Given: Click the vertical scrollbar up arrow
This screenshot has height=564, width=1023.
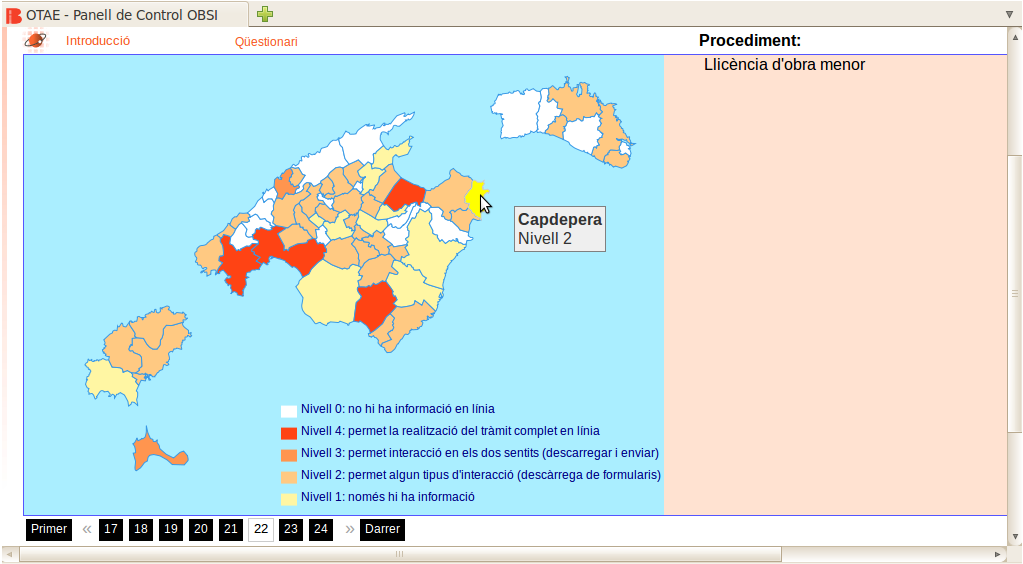Looking at the screenshot, I should [x=1015, y=37].
